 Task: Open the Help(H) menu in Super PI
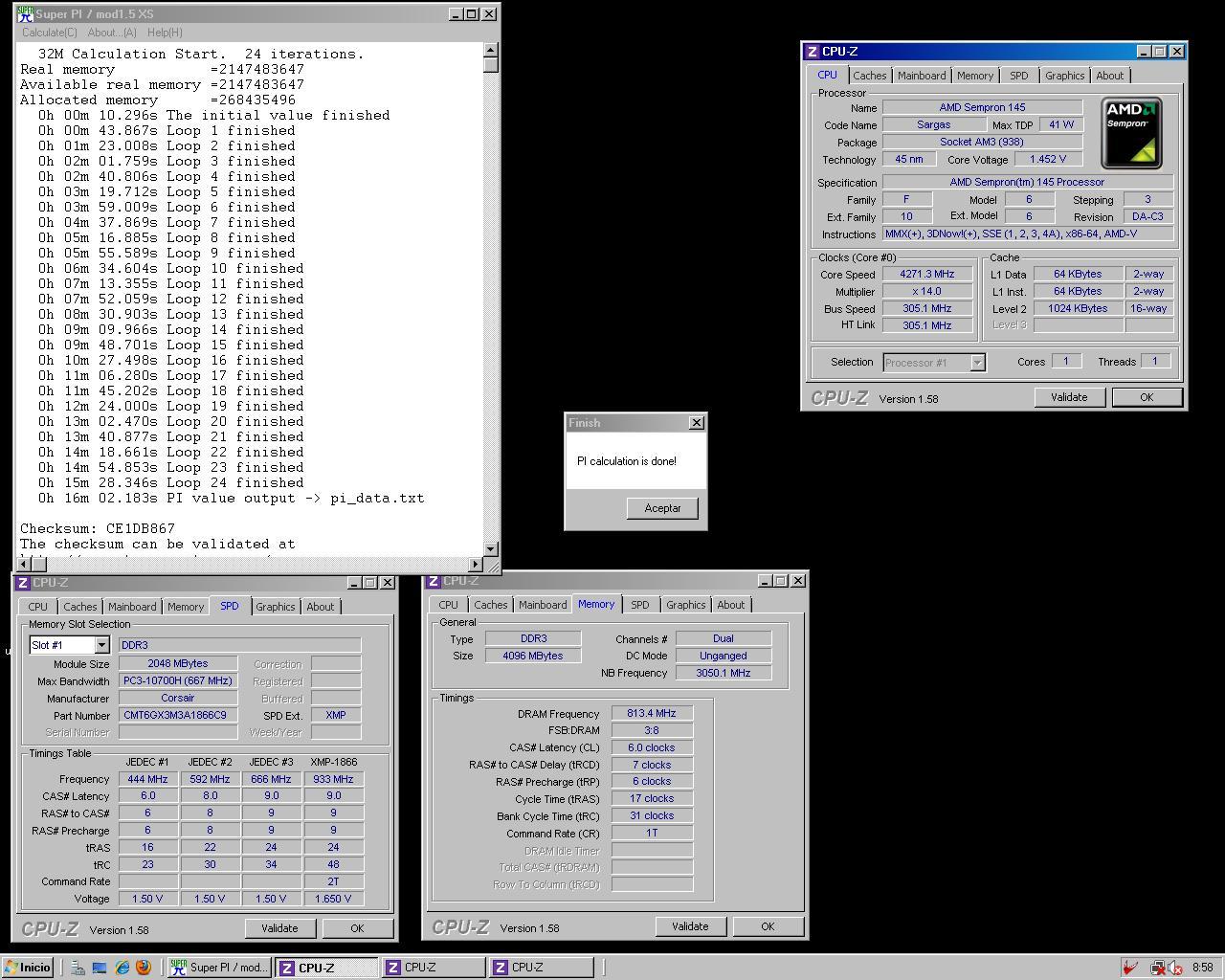(165, 33)
